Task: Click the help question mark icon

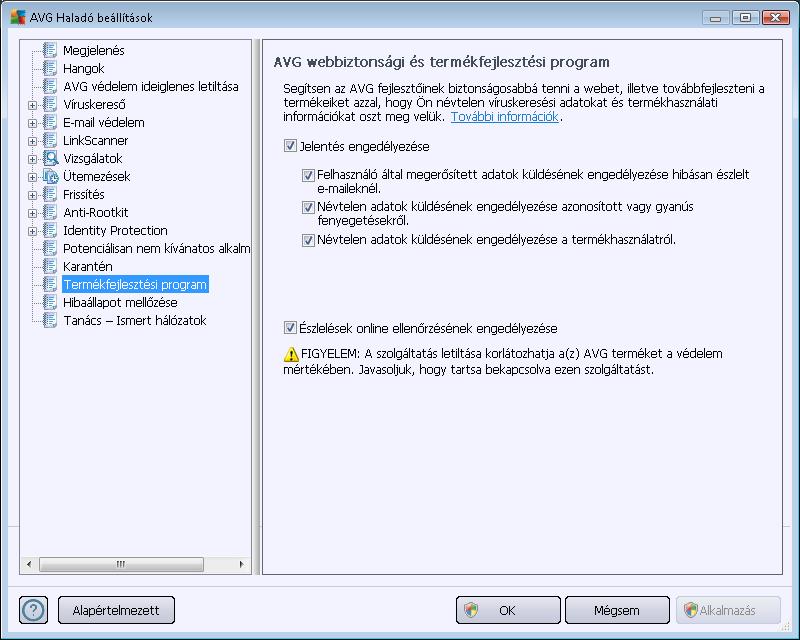Action: pyautogui.click(x=34, y=610)
